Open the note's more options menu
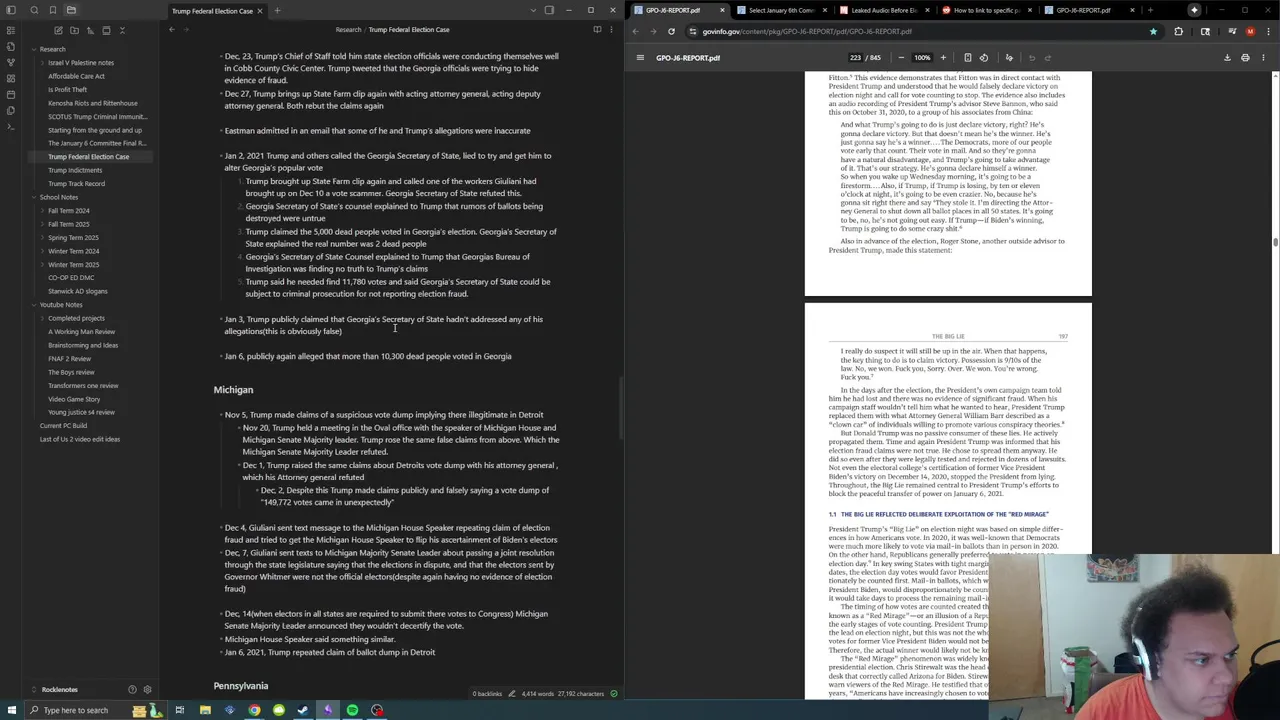This screenshot has height=720, width=1280. coord(613,30)
